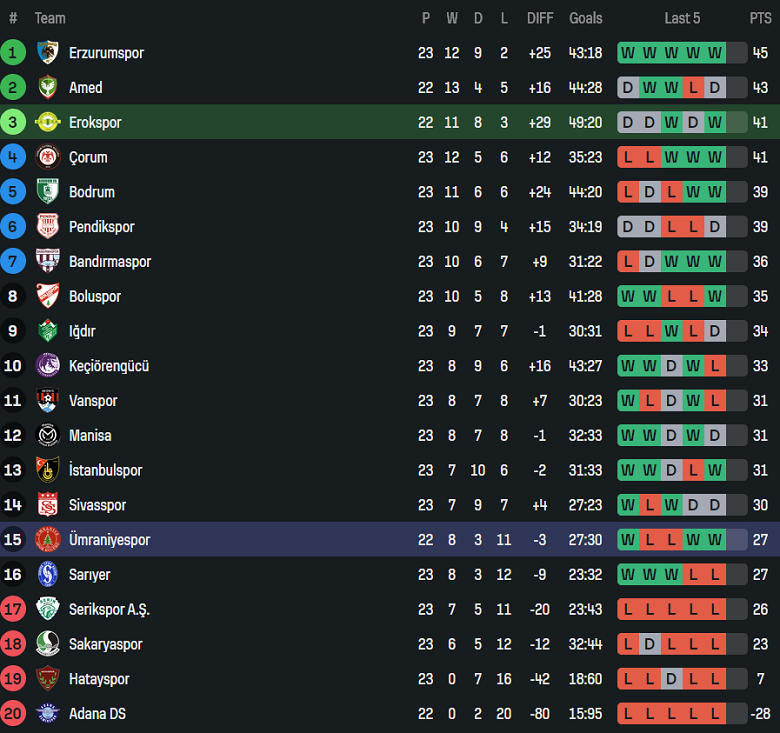Click the Sivasspor red crest icon
The height and width of the screenshot is (733, 780).
(x=48, y=505)
